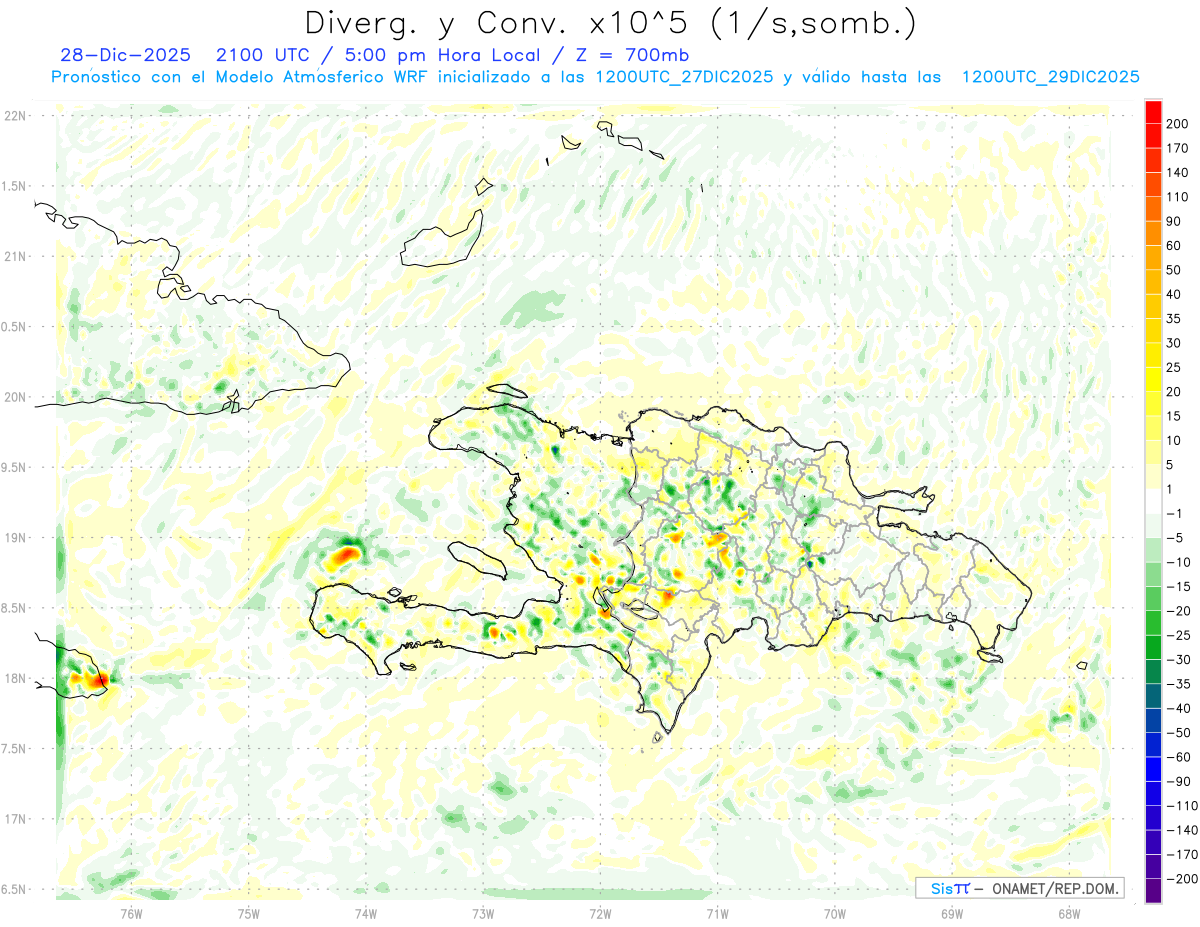Click the "200" value on the color scale
The image size is (1200, 927).
1177,124
